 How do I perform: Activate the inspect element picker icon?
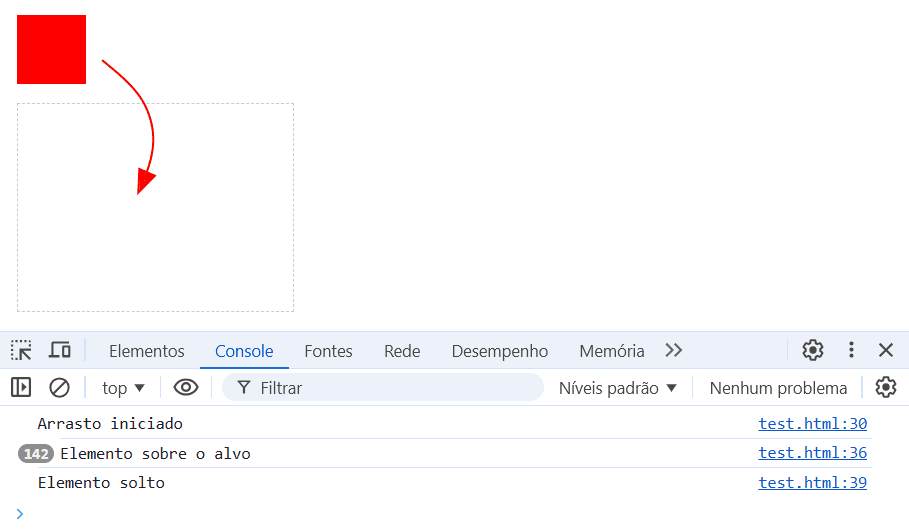pyautogui.click(x=21, y=351)
